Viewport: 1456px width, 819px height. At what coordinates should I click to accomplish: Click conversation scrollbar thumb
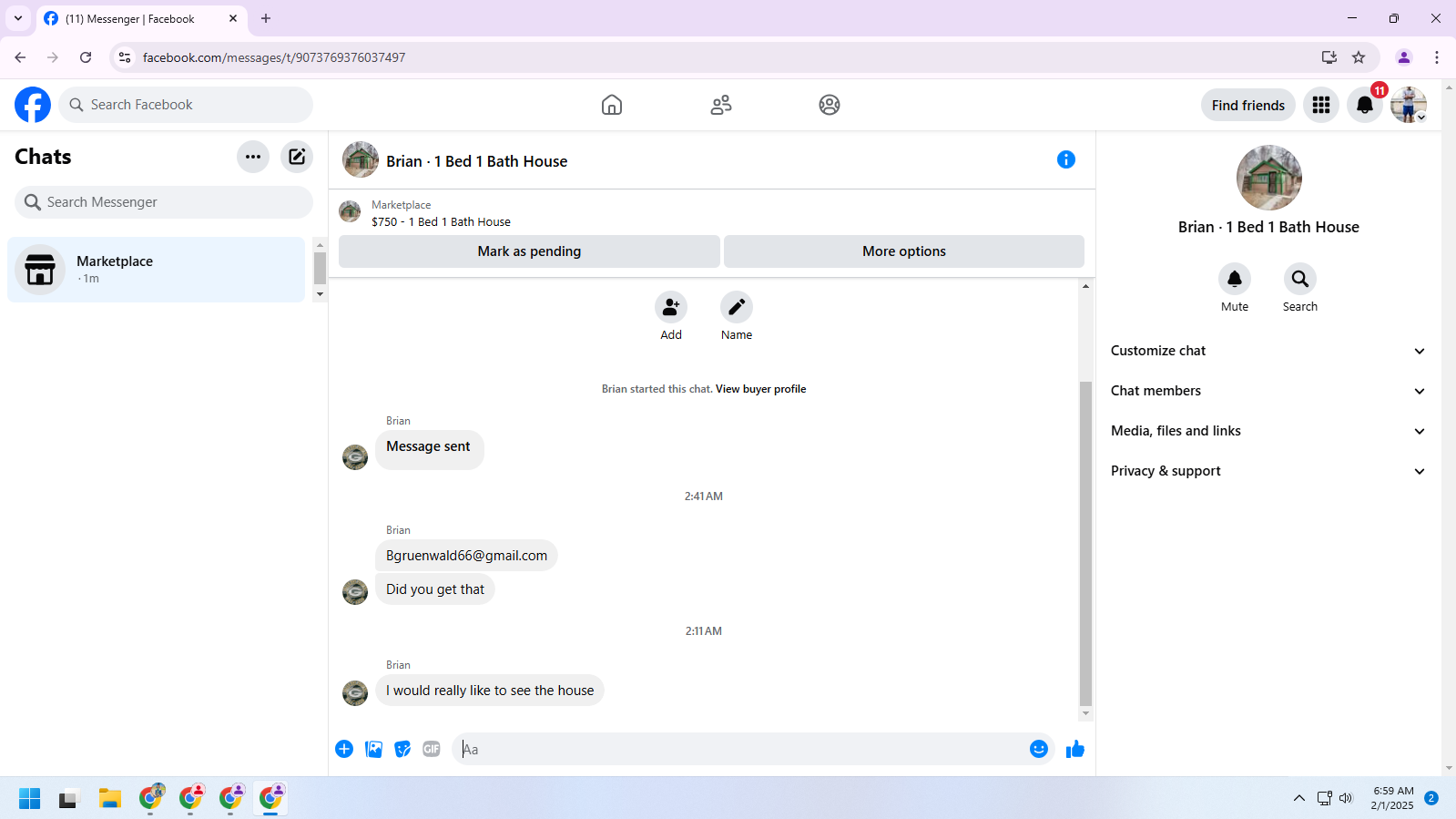click(1085, 544)
